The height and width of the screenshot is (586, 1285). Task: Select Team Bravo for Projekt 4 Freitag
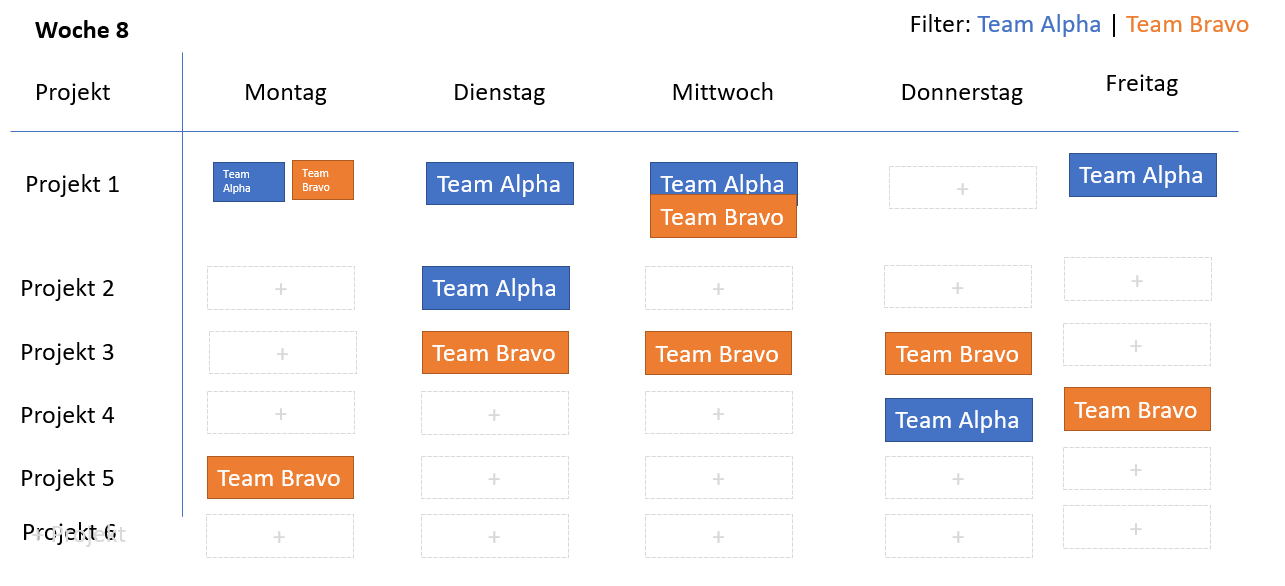1137,409
